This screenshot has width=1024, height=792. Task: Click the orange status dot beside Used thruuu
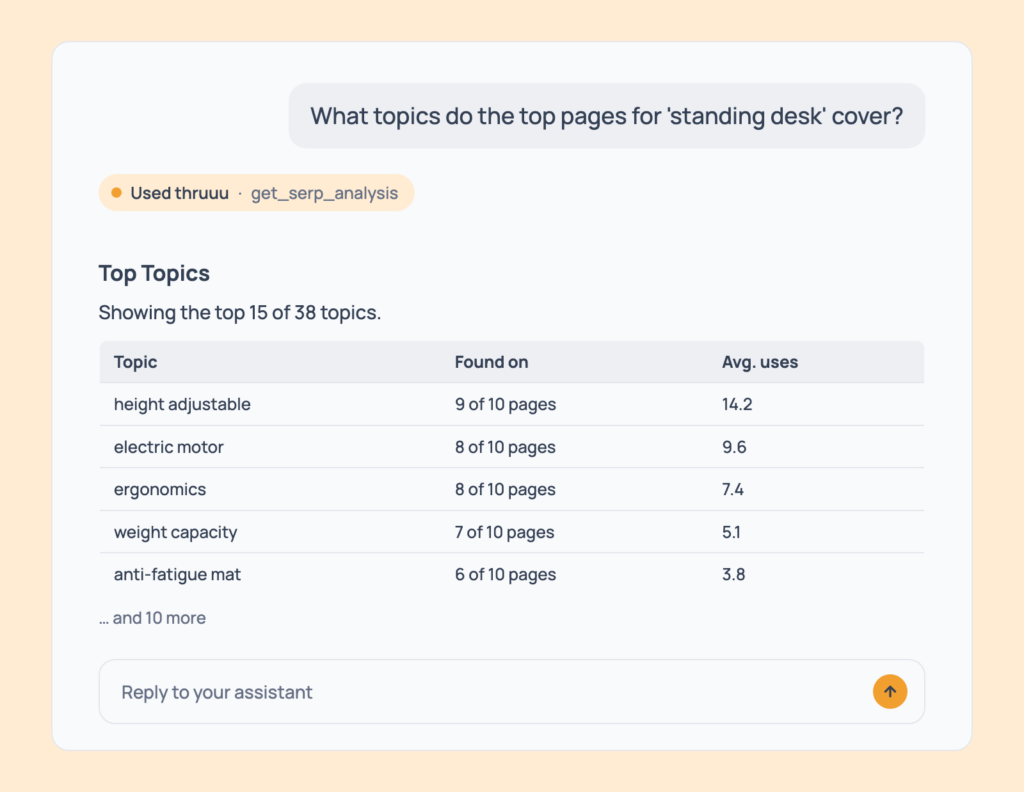tap(116, 193)
